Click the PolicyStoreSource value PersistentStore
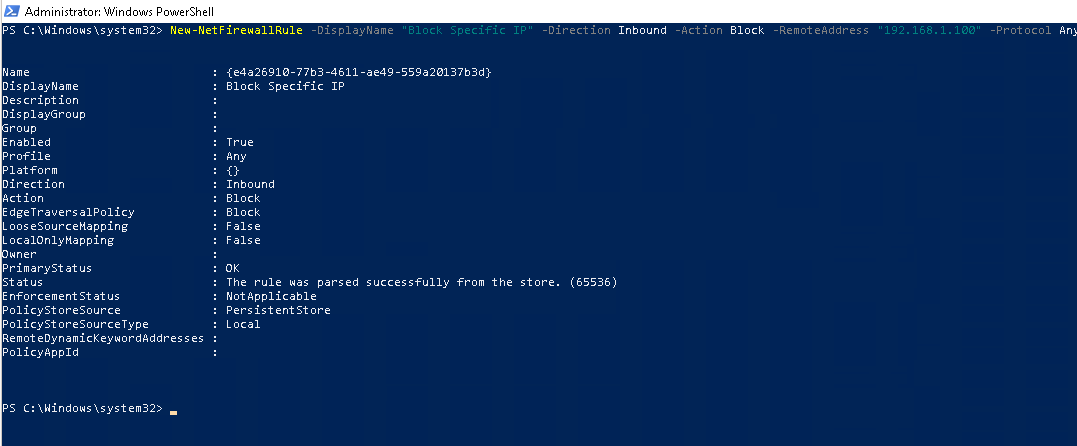The width and height of the screenshot is (1077, 446). [x=278, y=310]
